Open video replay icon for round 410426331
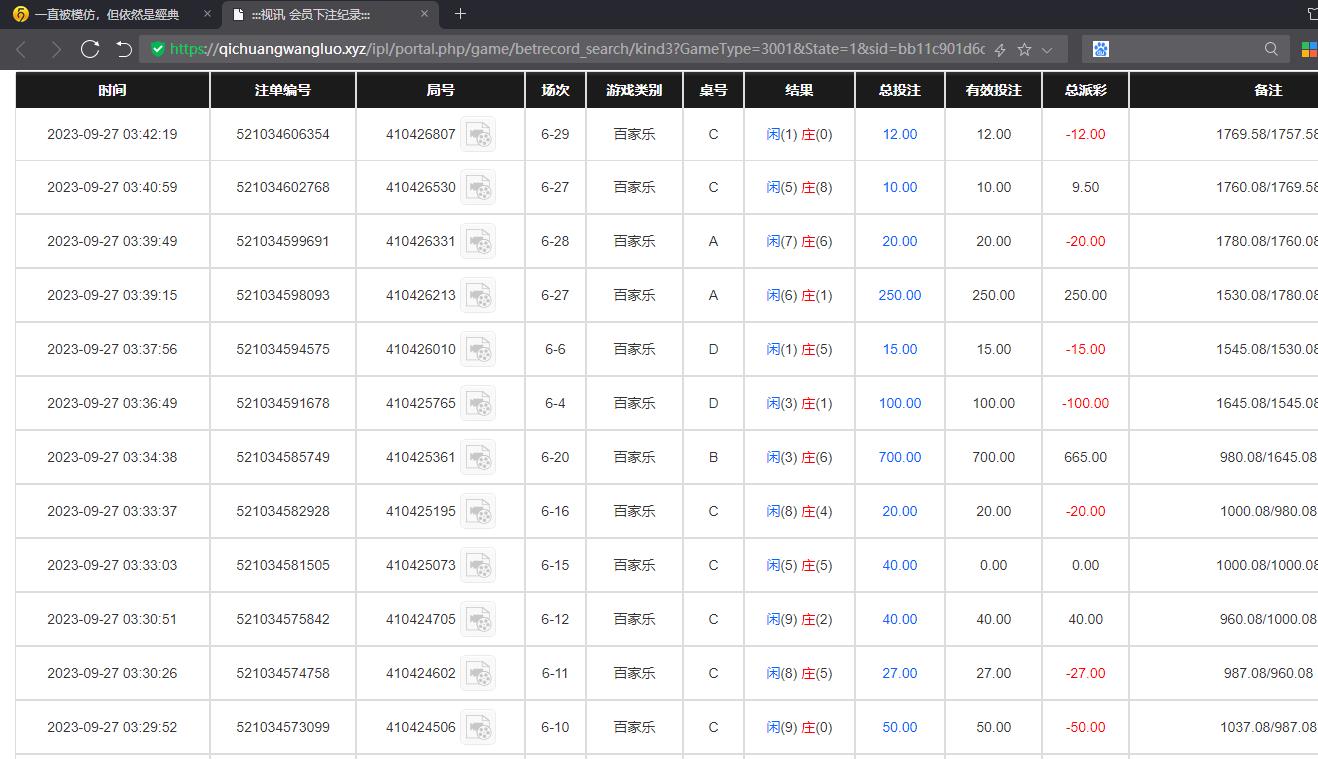The image size is (1318, 759). pyautogui.click(x=478, y=242)
